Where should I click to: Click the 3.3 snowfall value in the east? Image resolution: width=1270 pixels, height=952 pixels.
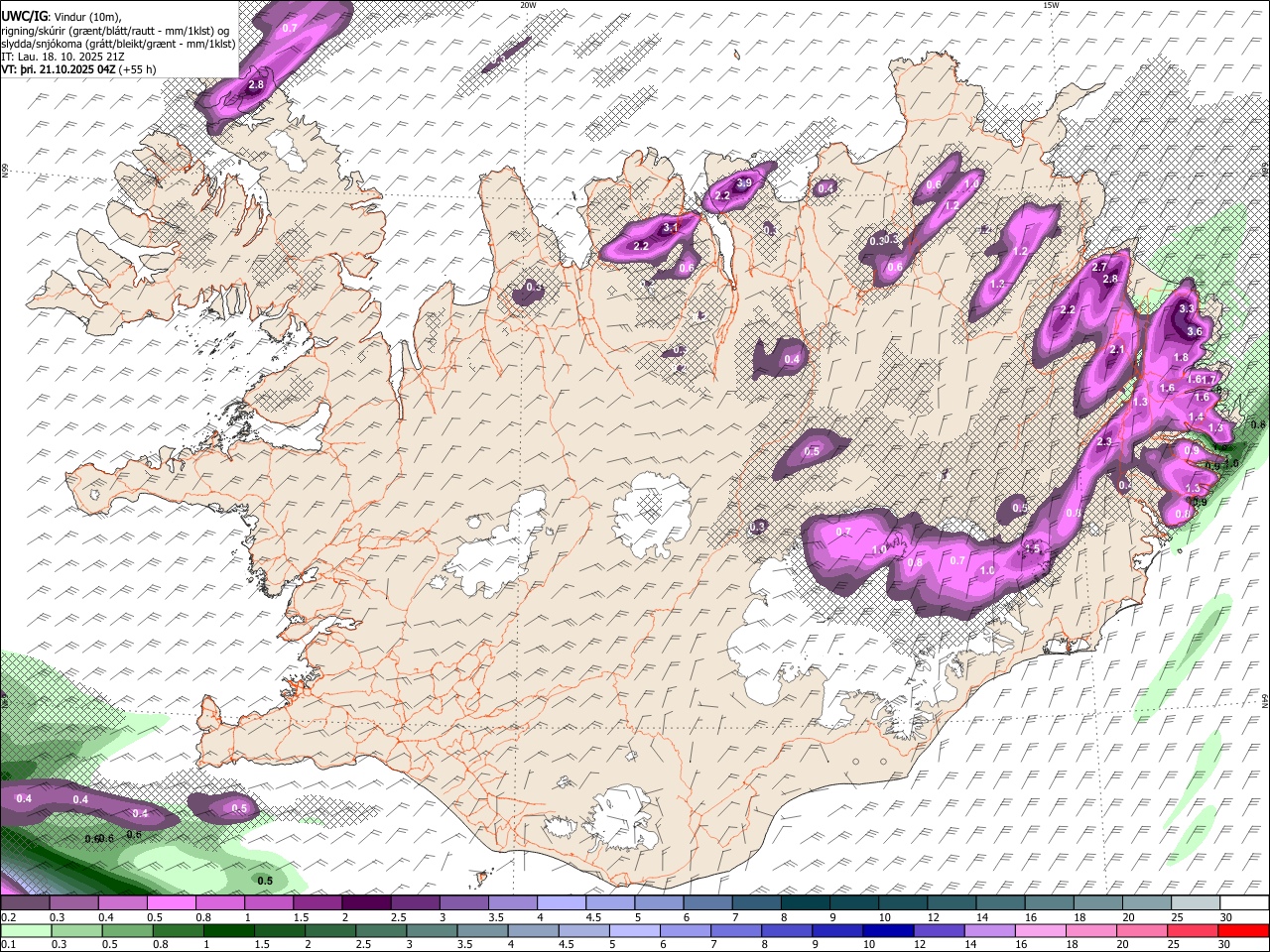(1186, 308)
